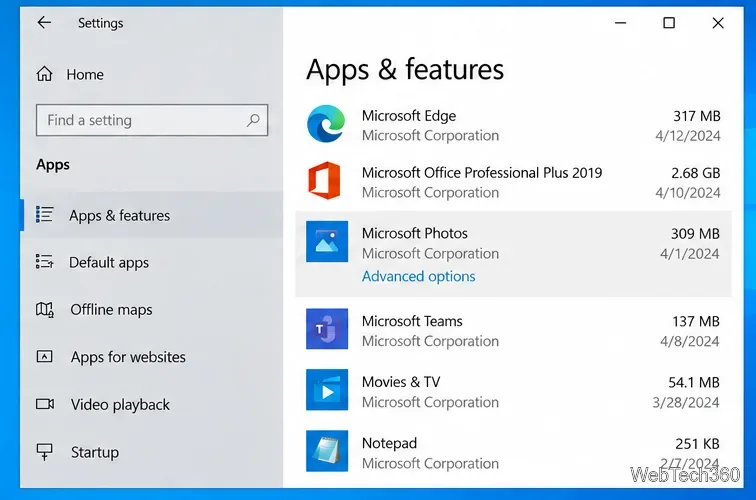Viewport: 756px width, 500px height.
Task: Minimize the Settings window
Action: tap(621, 23)
